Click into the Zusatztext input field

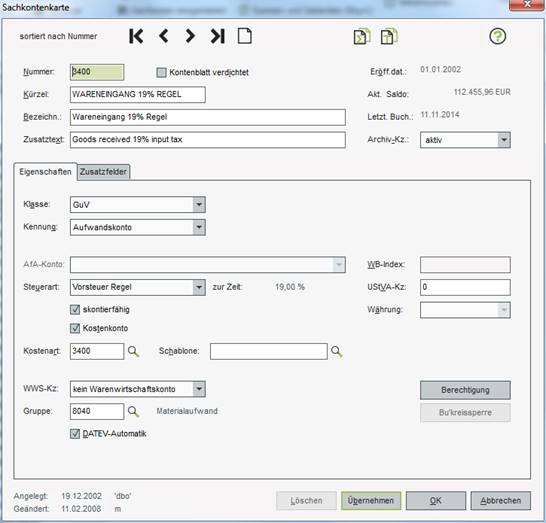tap(208, 140)
